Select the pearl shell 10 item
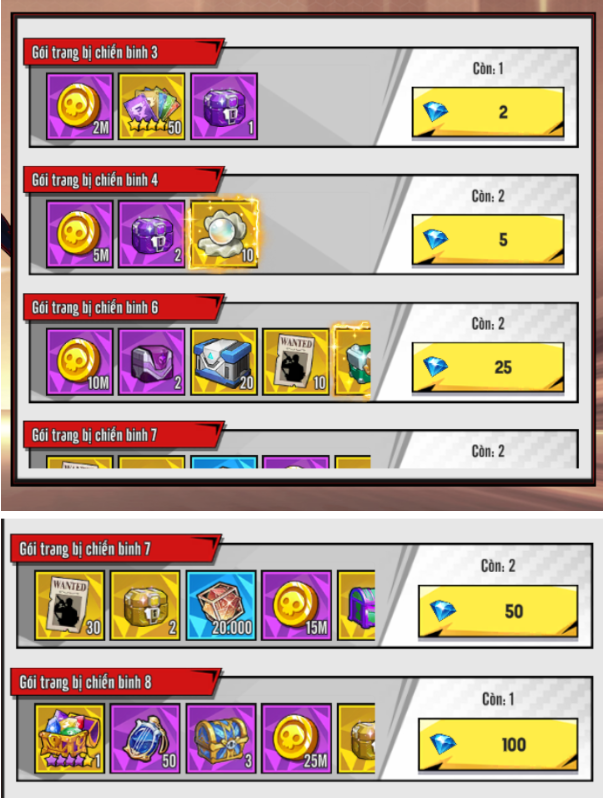608x798 pixels. click(224, 234)
